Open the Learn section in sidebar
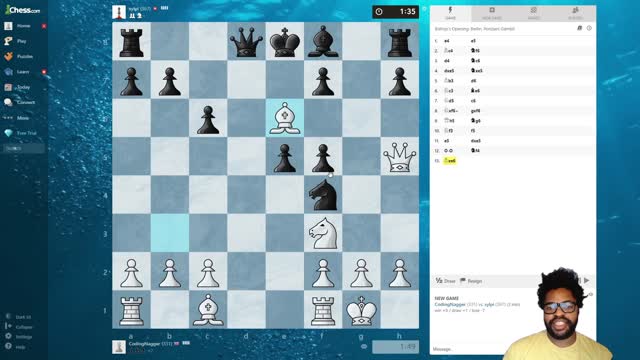Viewport: 640px width, 360px height. tap(23, 72)
